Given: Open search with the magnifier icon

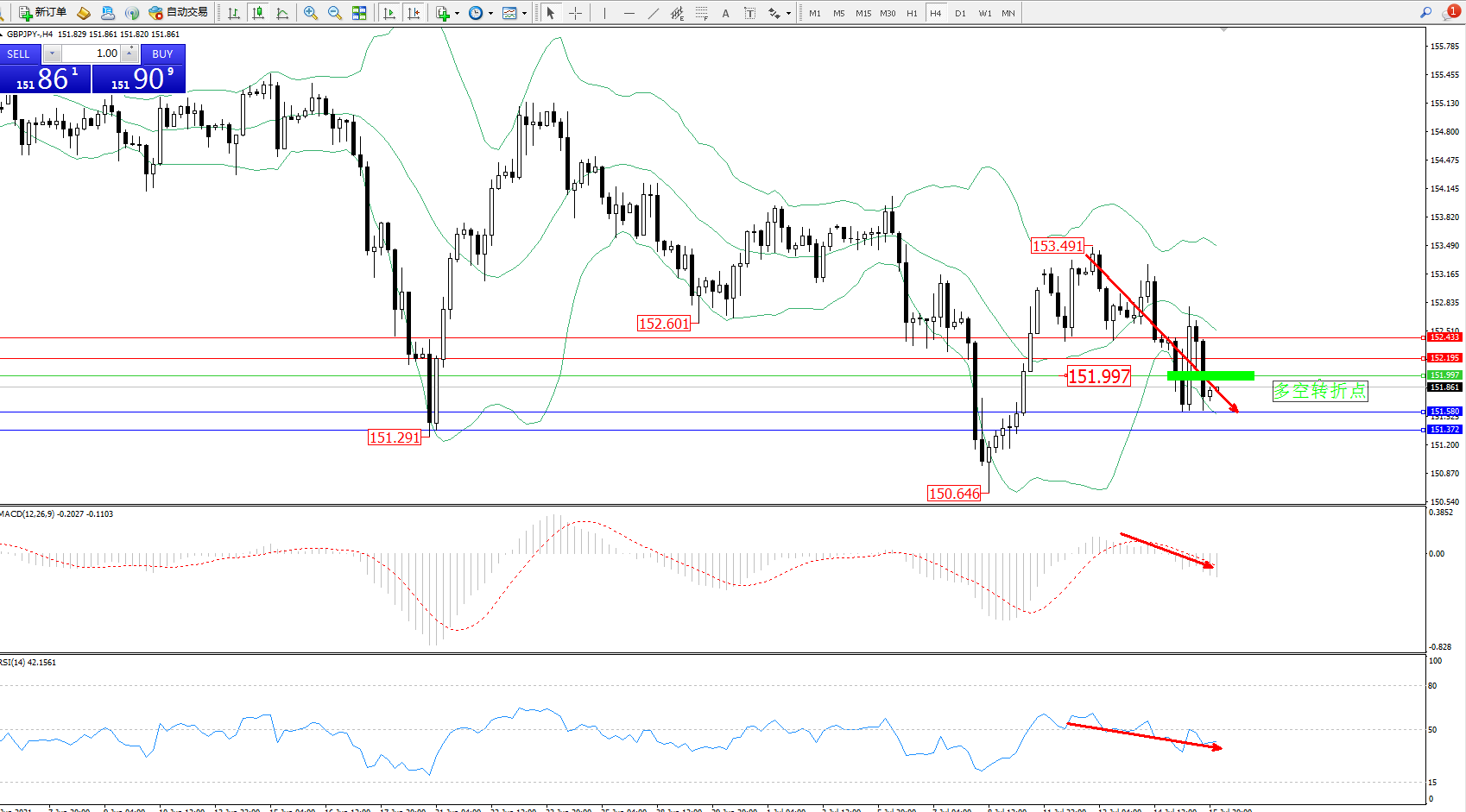Looking at the screenshot, I should coord(1425,12).
